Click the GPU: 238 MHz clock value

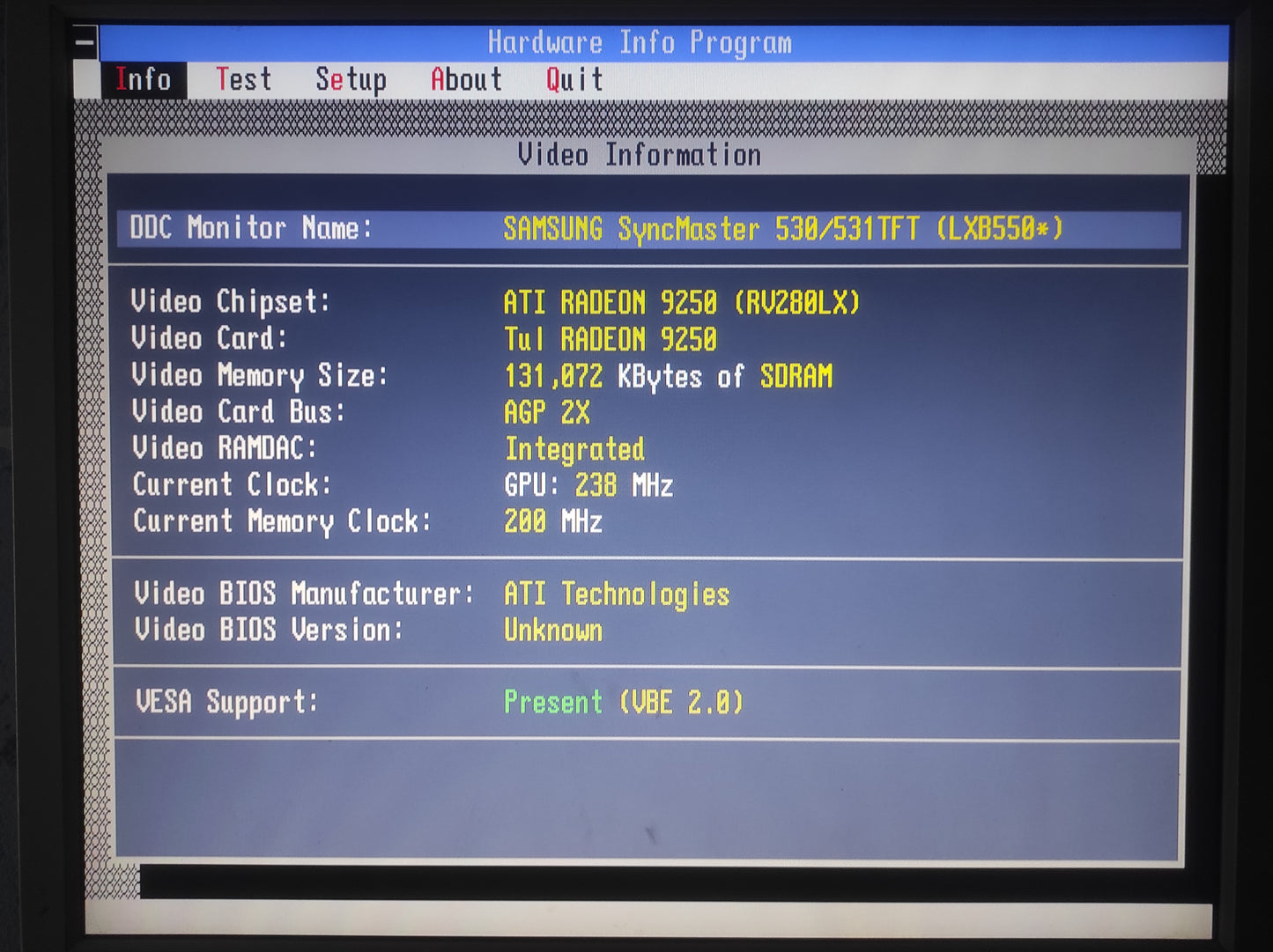tap(588, 485)
